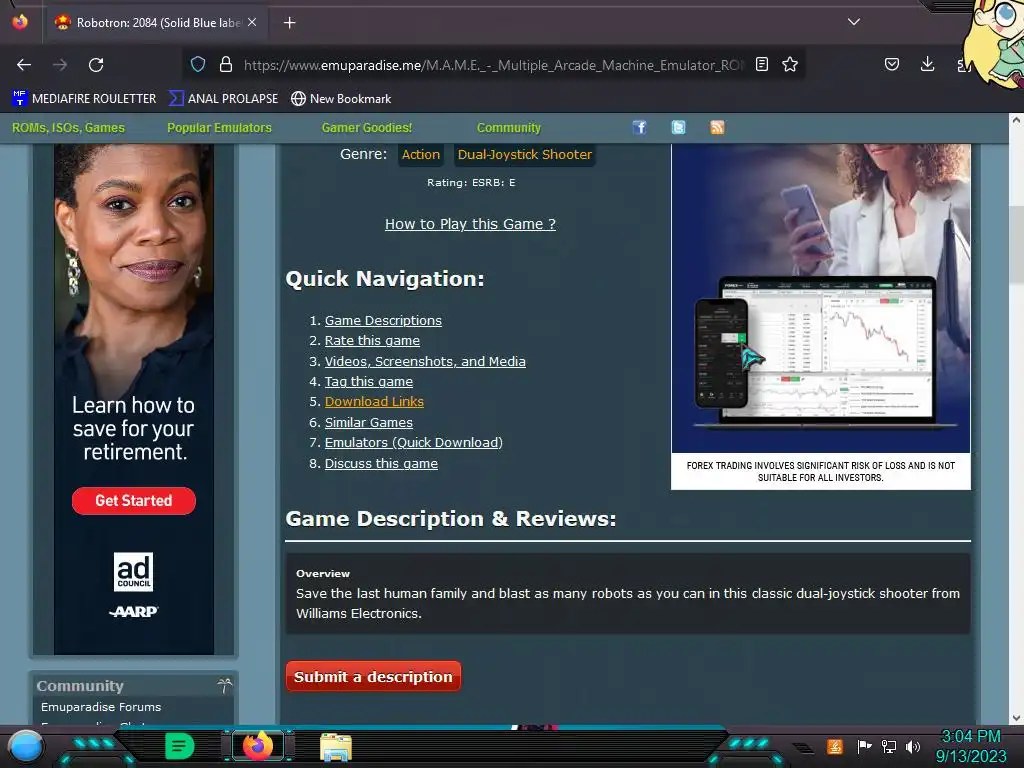Open the volume speaker tray icon
Image resolution: width=1024 pixels, height=768 pixels.
coord(913,746)
